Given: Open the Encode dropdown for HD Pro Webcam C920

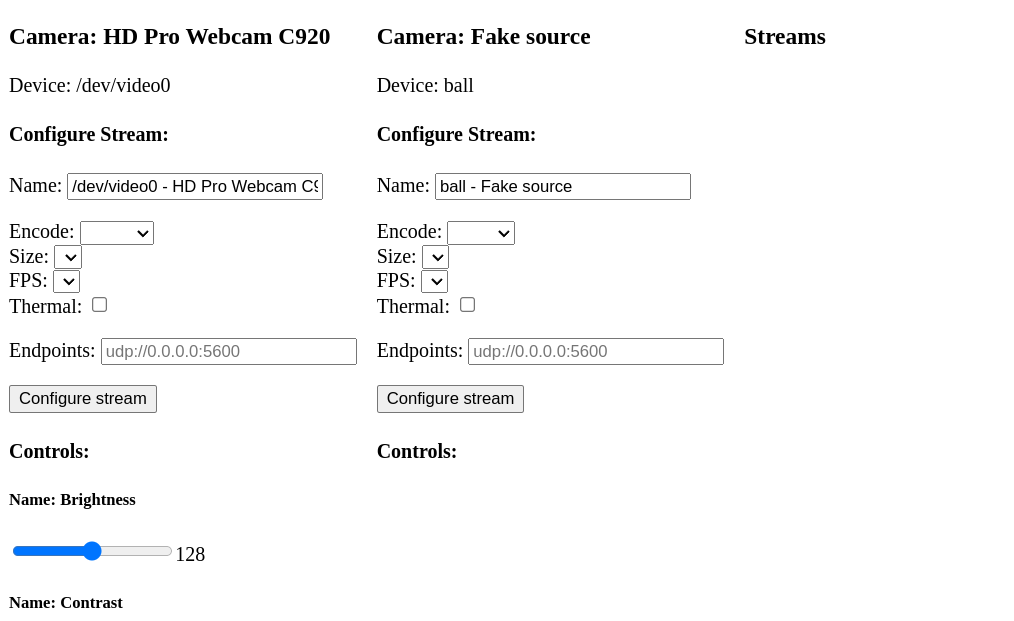Looking at the screenshot, I should coord(116,232).
